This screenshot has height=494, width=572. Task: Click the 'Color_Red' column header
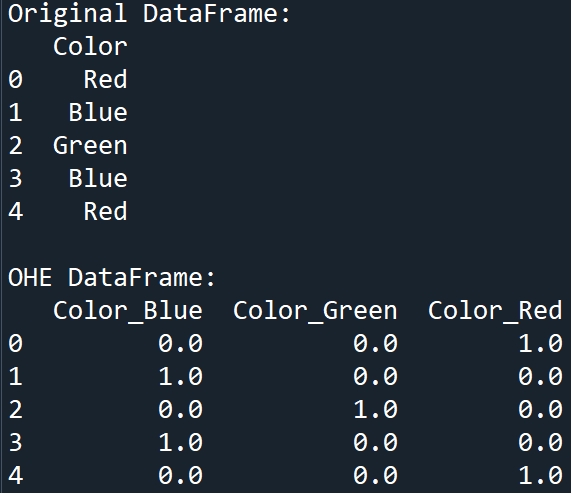(x=495, y=311)
